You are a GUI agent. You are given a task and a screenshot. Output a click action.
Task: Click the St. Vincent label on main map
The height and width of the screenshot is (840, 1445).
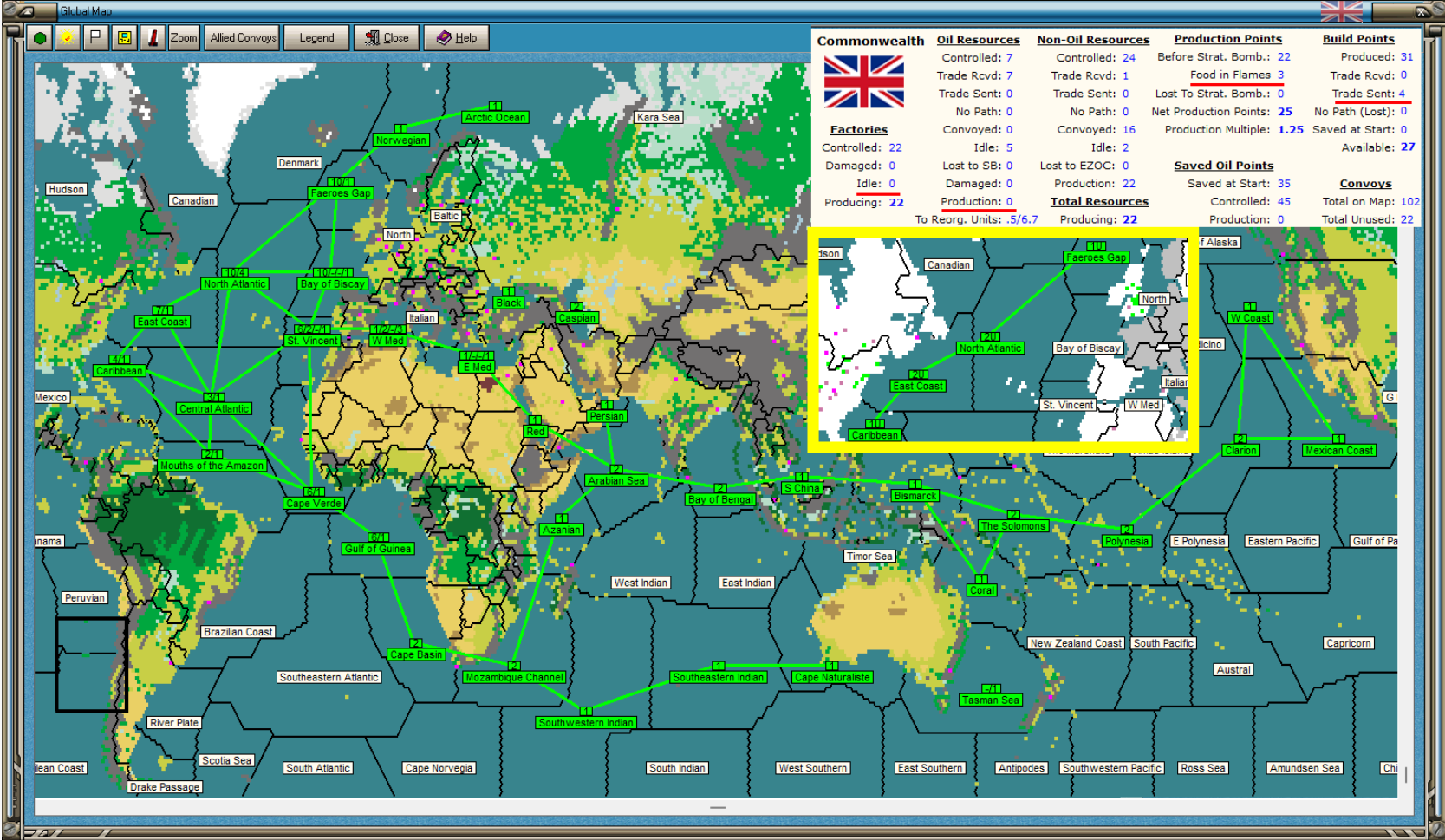coord(313,341)
